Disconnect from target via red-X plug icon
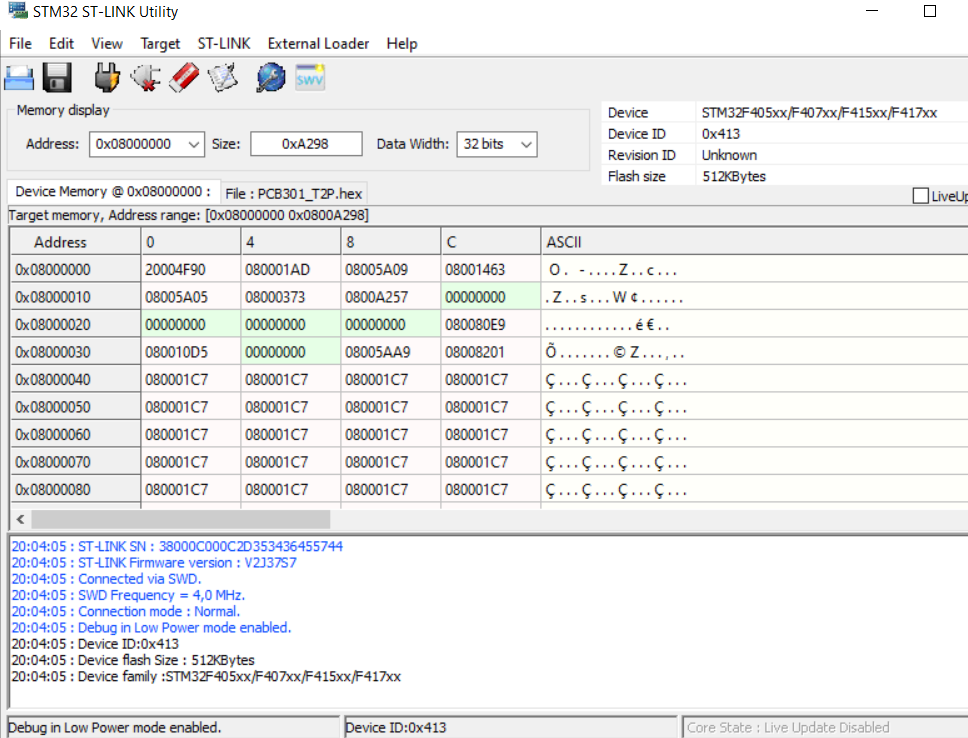 [x=145, y=77]
